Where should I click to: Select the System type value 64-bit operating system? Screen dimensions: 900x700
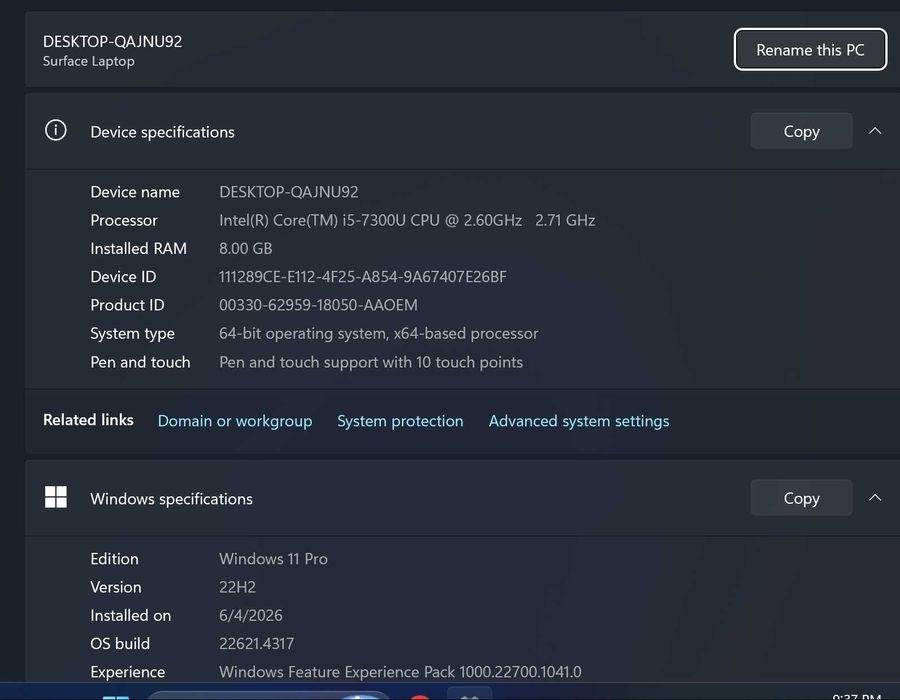click(x=379, y=333)
